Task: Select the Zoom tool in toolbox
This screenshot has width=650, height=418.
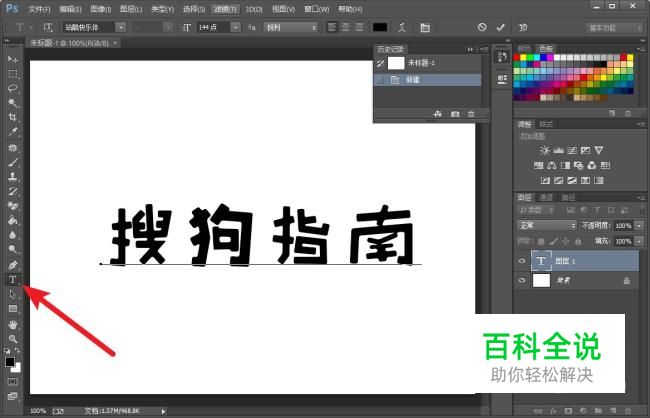Action: (x=12, y=339)
